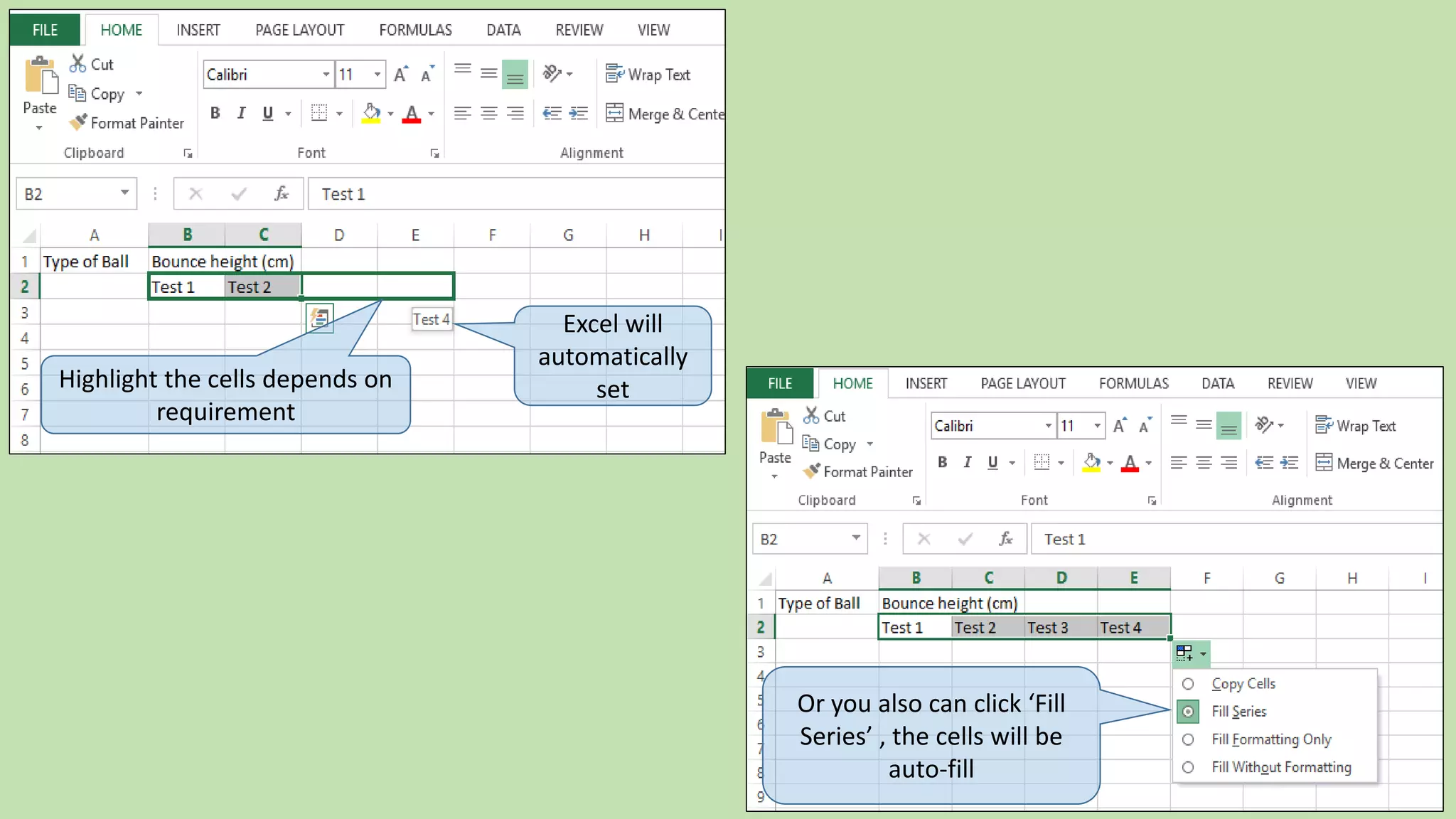Click Decrease Font Size in left window
Image resolution: width=1456 pixels, height=819 pixels.
tap(427, 74)
